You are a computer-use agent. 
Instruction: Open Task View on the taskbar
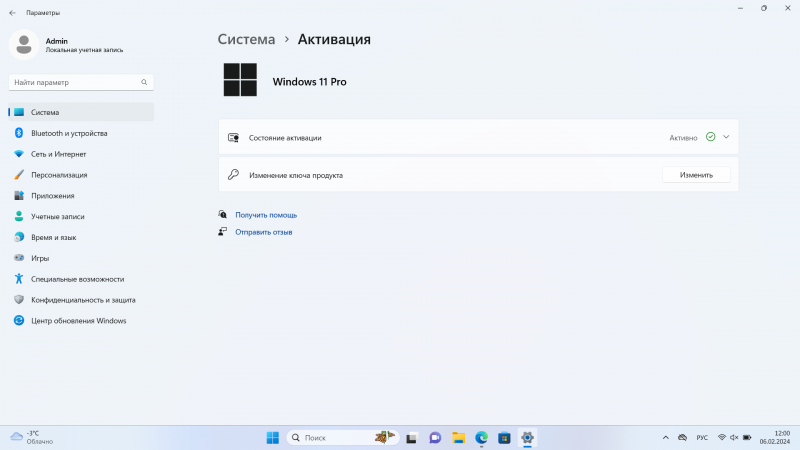pyautogui.click(x=411, y=438)
